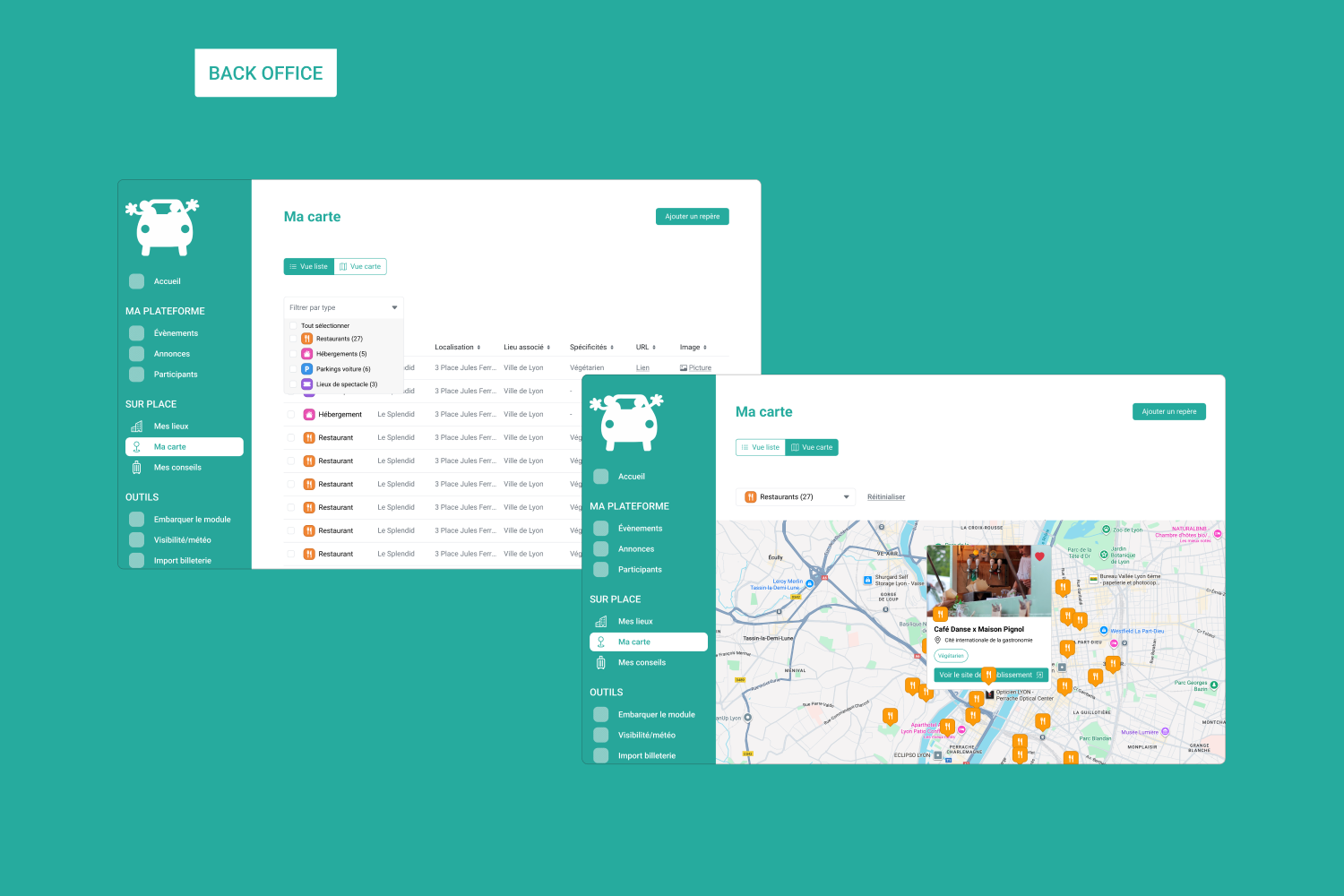
Task: Switch to Vue carte tab in back window
Action: click(x=360, y=267)
